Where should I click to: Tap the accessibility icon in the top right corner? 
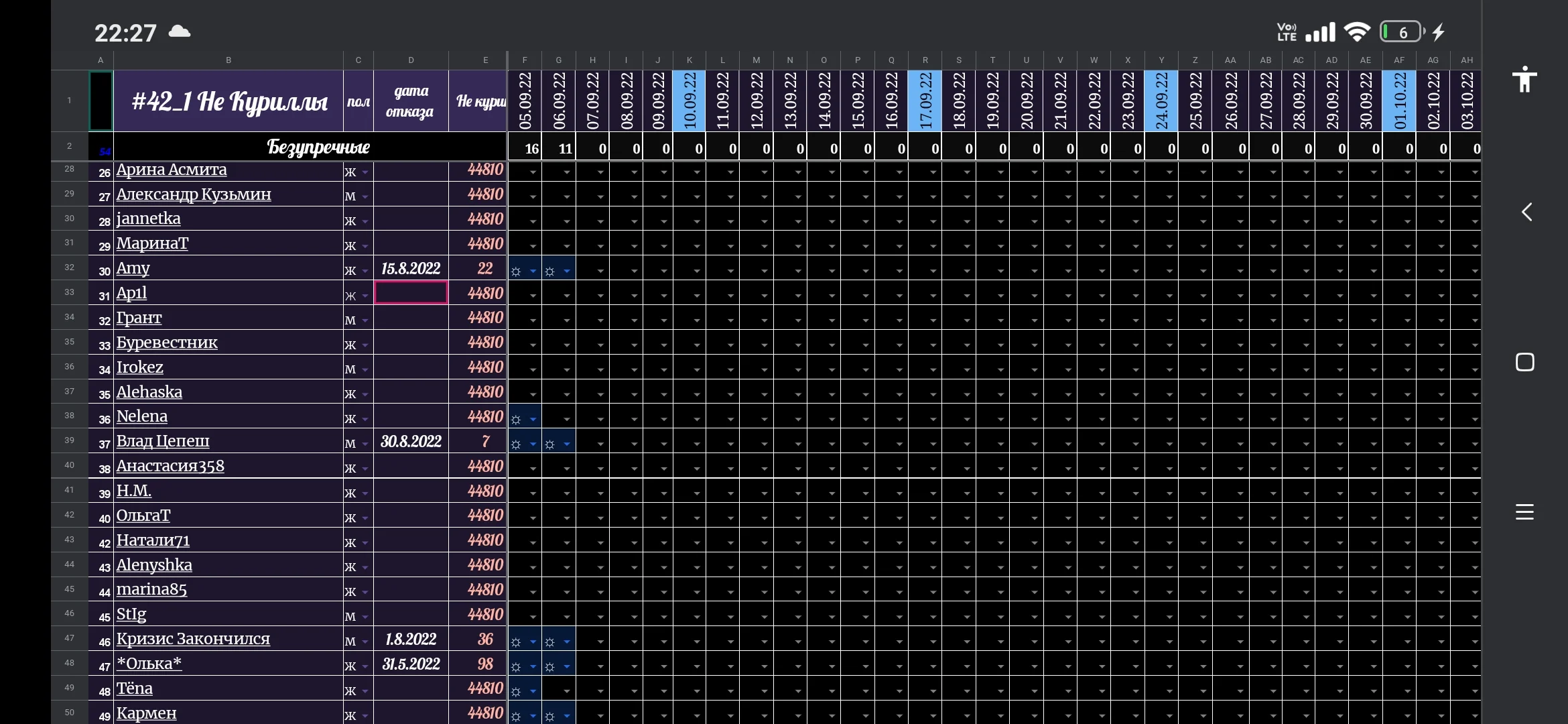pos(1524,79)
